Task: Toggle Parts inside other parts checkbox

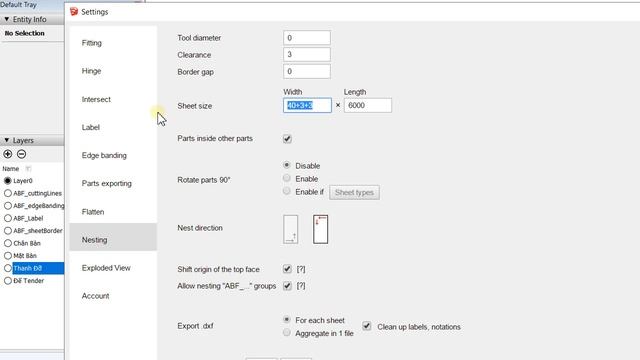Action: 287,139
